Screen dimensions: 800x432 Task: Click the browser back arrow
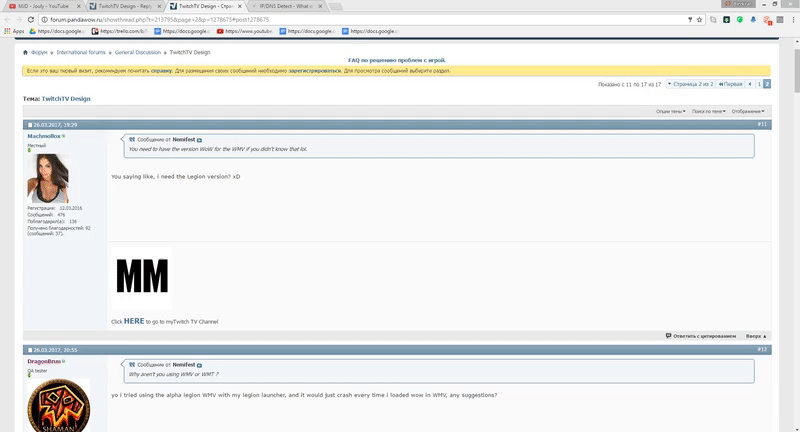[x=7, y=19]
